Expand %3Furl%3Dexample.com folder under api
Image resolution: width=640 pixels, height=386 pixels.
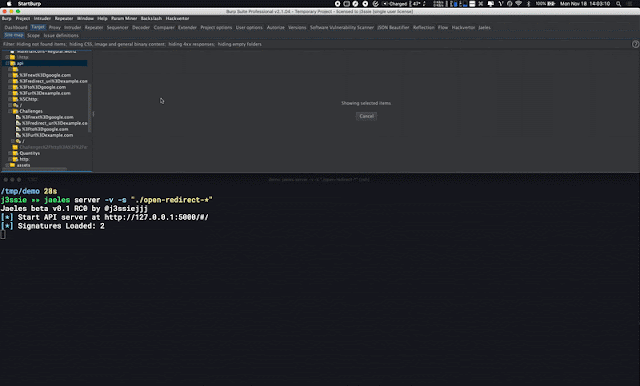[10, 93]
